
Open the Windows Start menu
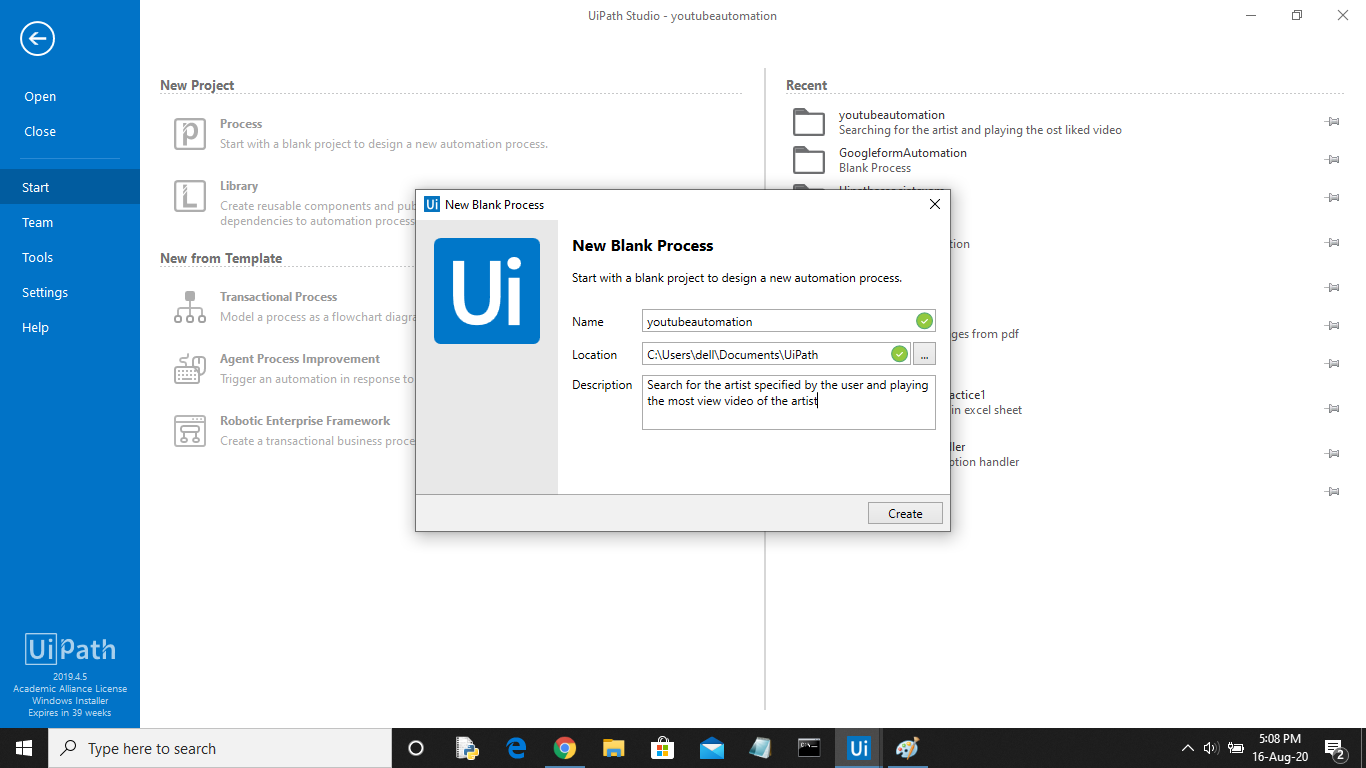(24, 748)
